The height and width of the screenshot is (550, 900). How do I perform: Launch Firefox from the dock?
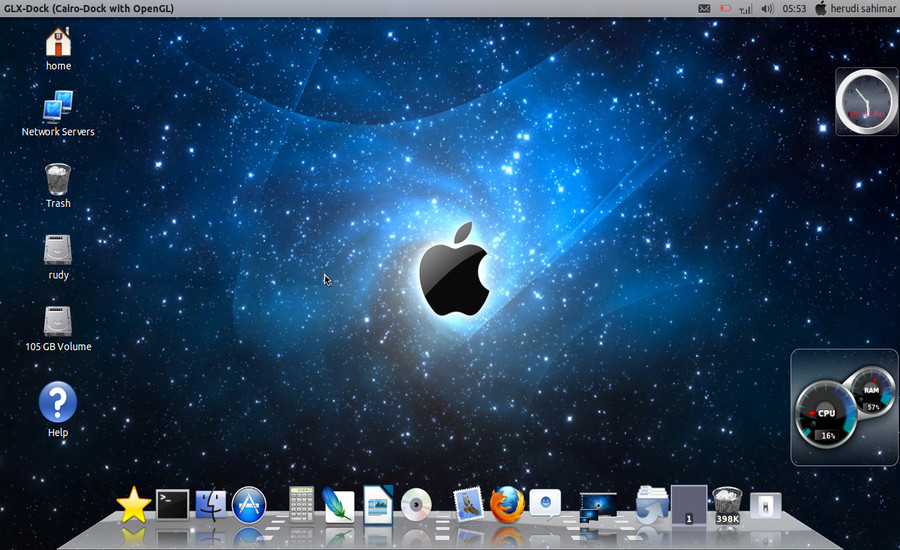click(x=507, y=505)
